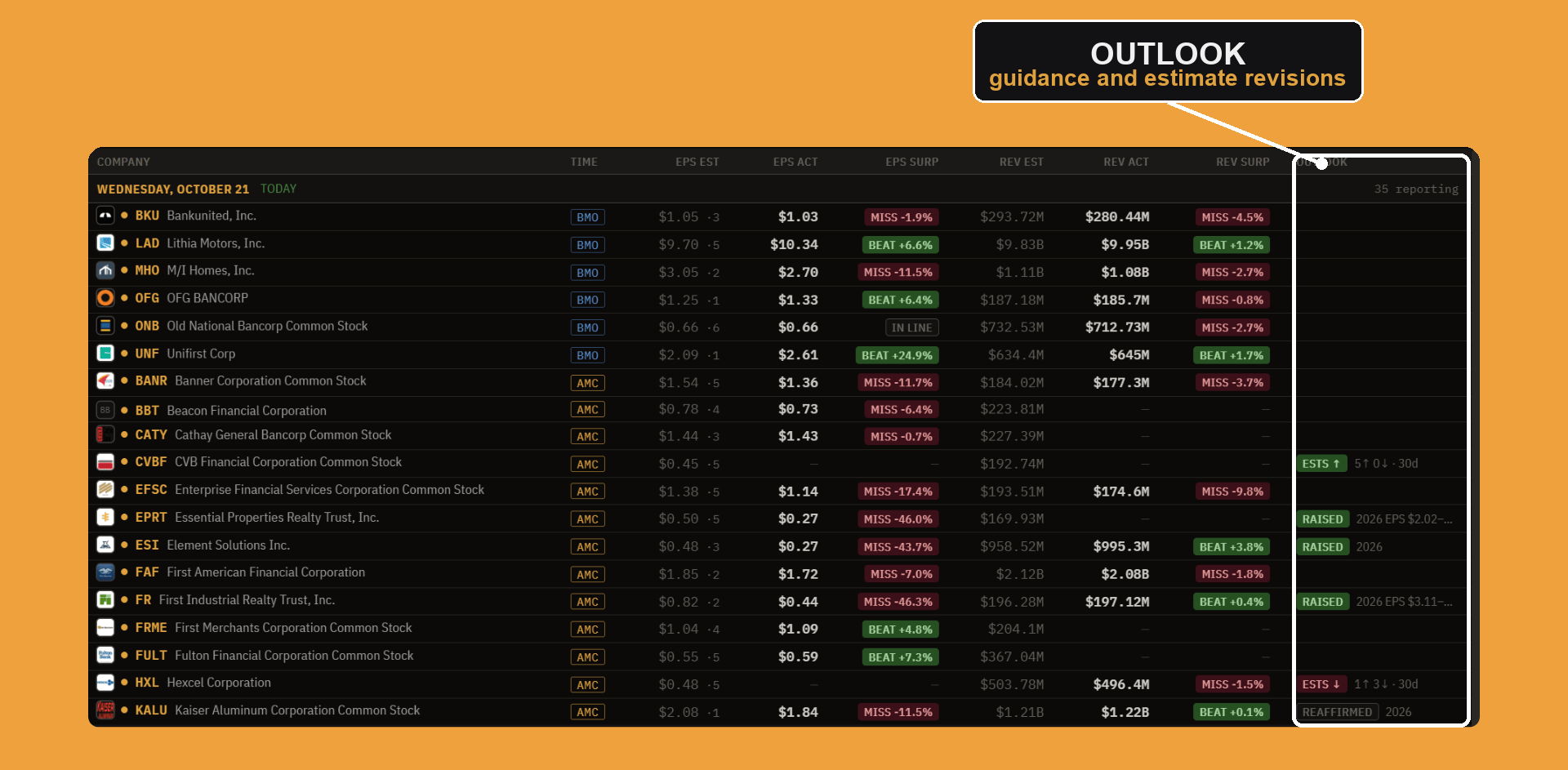The height and width of the screenshot is (770, 1568).
Task: Click the MISS -46.0% badge for EPRT
Action: tap(898, 519)
